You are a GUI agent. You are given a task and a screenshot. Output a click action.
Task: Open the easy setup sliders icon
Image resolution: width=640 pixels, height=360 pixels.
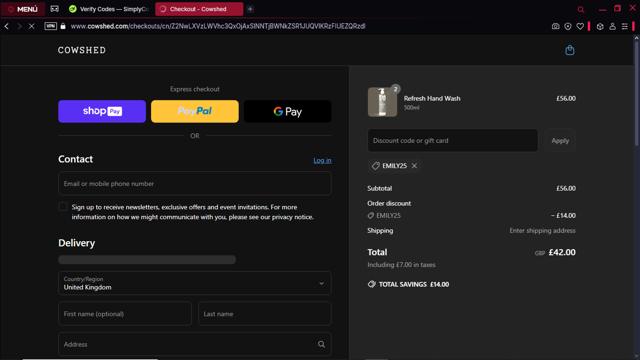(x=625, y=27)
